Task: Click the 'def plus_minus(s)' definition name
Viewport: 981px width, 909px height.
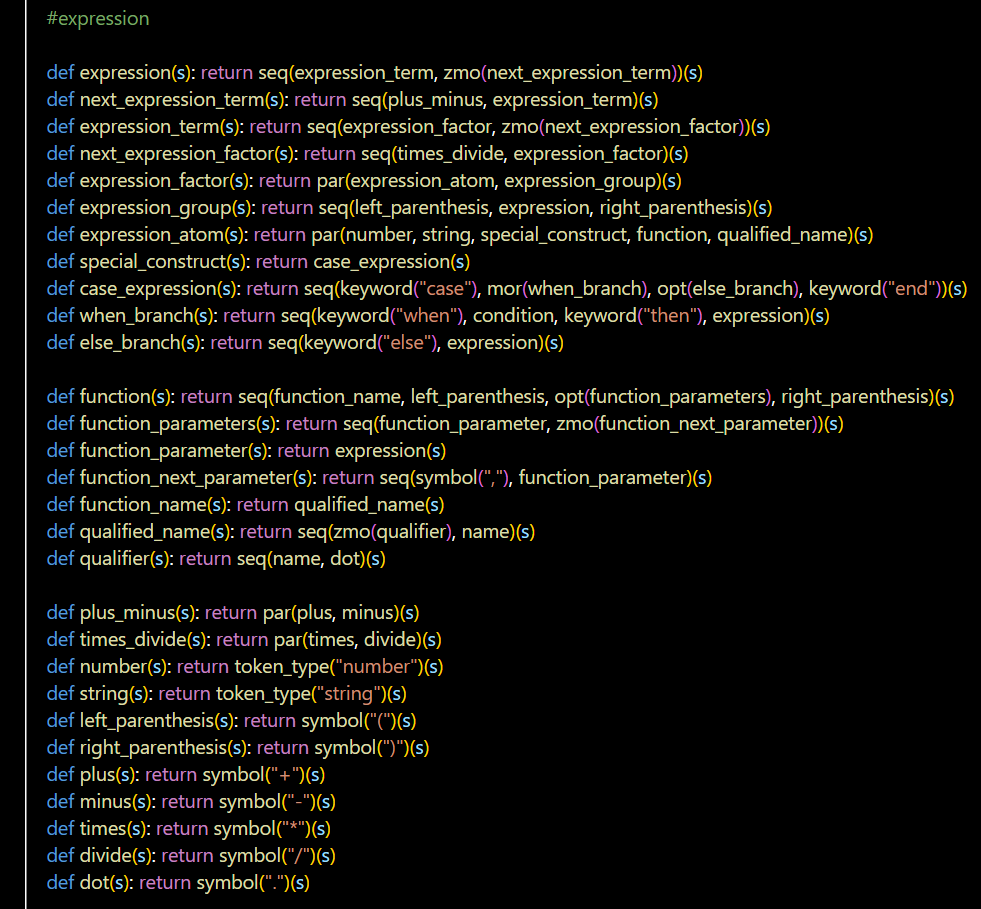Action: pos(127,612)
